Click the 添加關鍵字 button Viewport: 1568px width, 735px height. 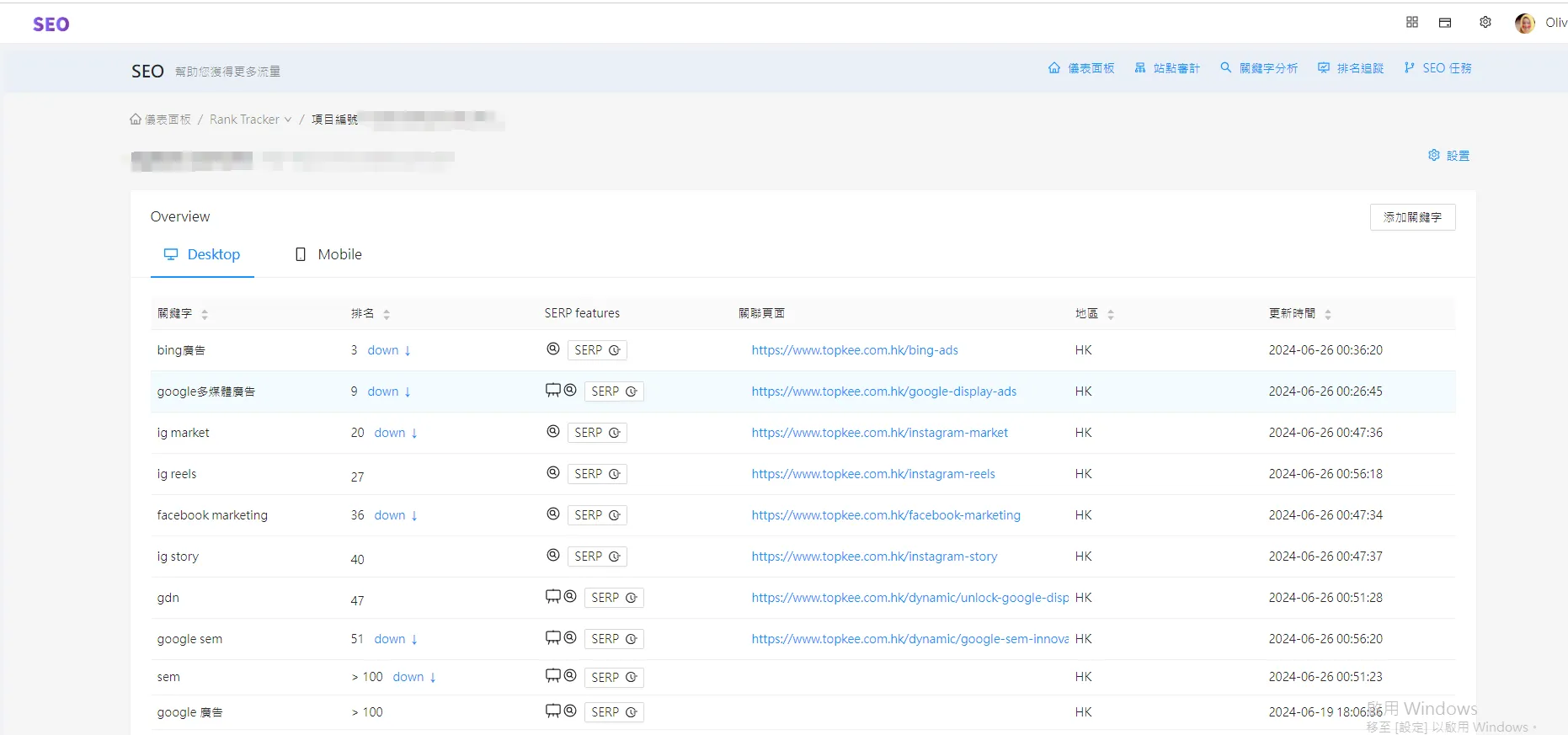coord(1412,217)
